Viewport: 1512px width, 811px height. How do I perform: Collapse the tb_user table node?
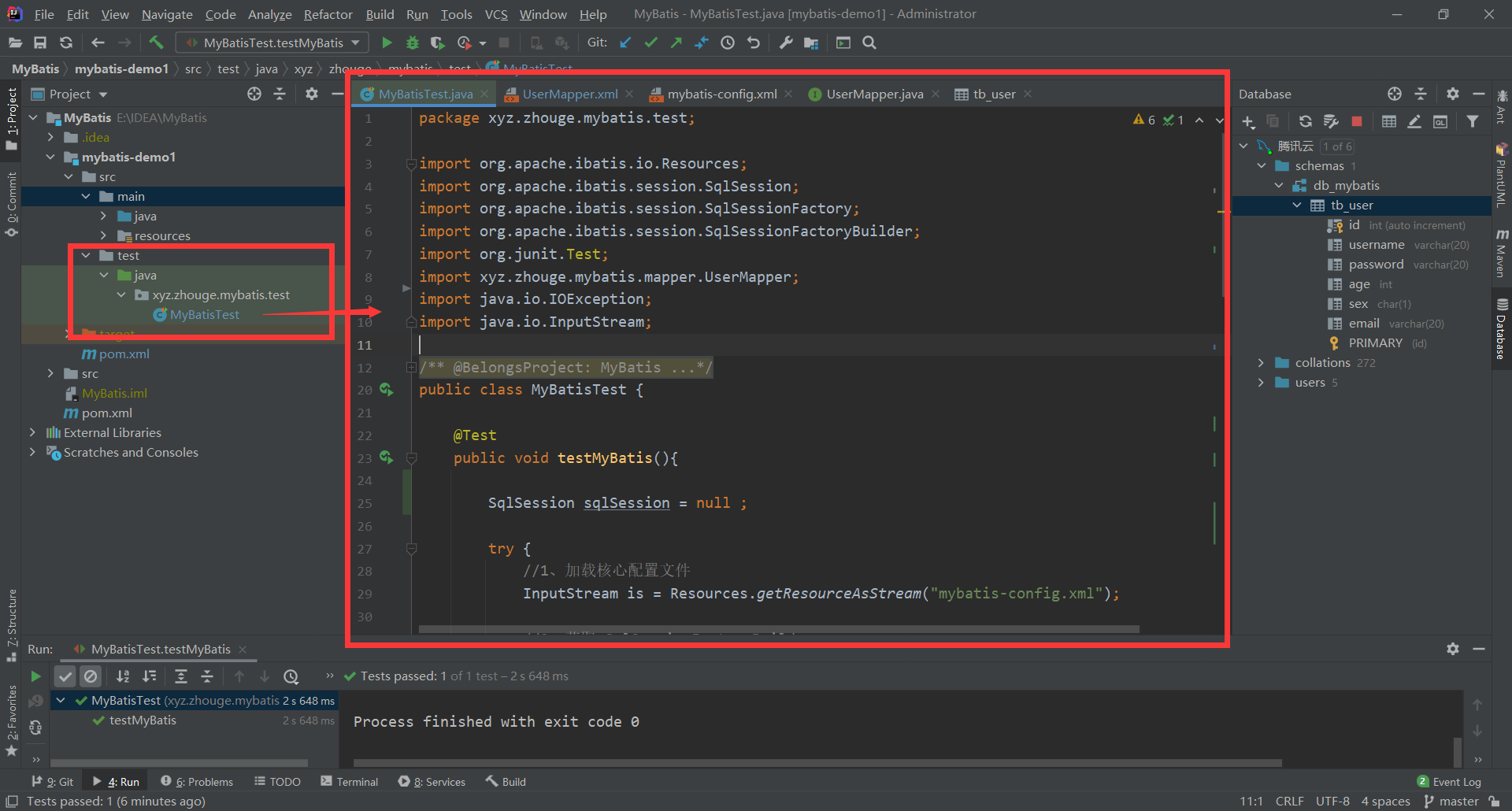tap(1297, 206)
